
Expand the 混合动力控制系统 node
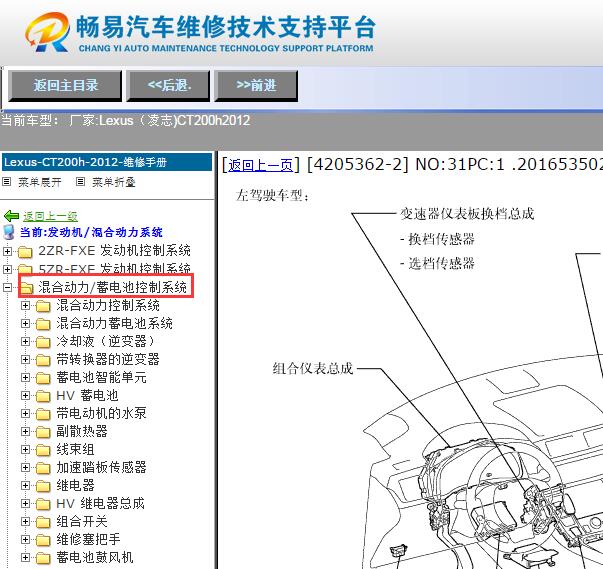click(25, 305)
